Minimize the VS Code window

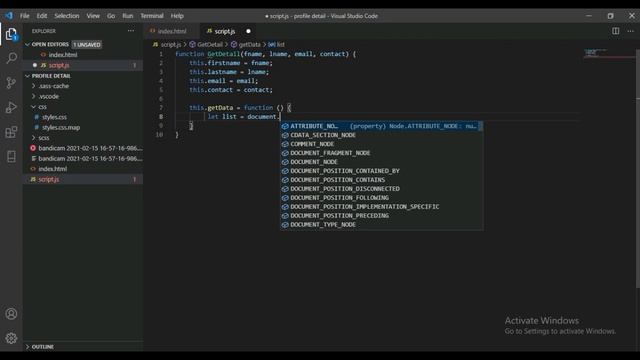589,16
